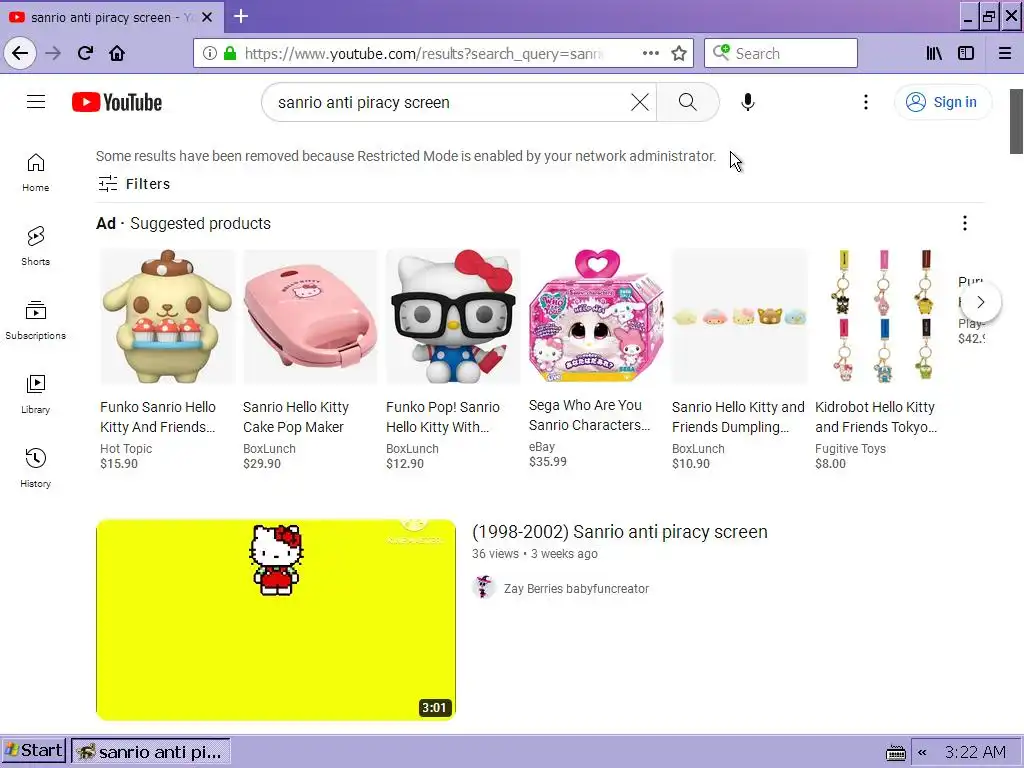Viewport: 1024px width, 768px height.
Task: Open a new tab with the plus button
Action: (x=241, y=16)
